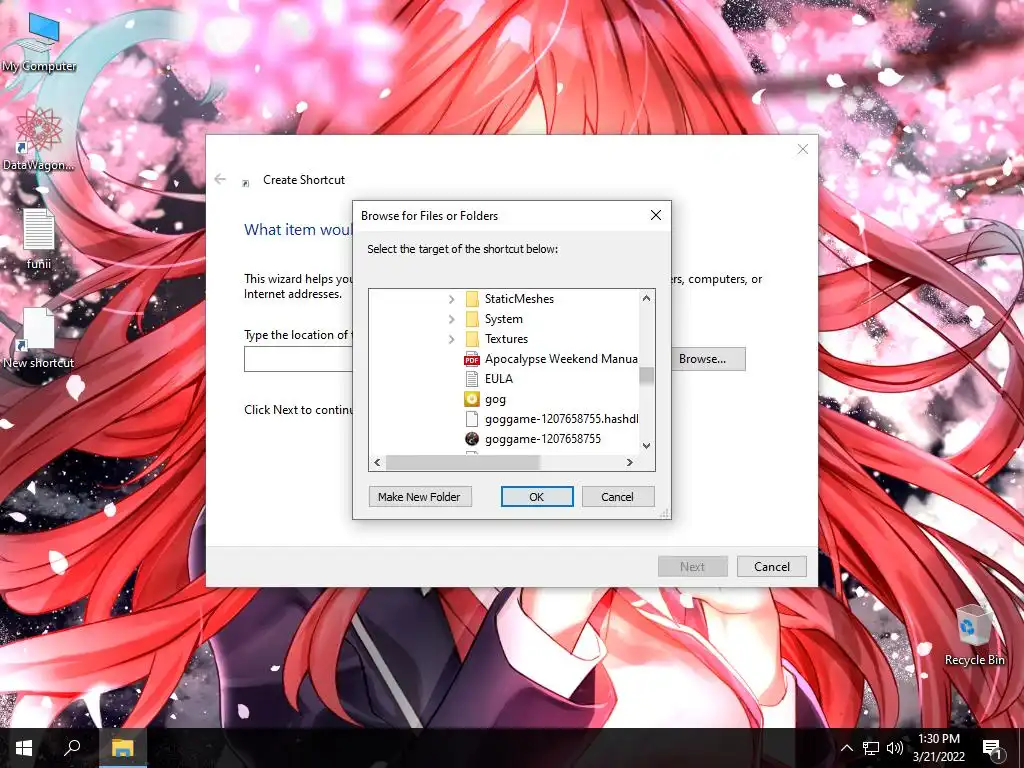Select the StaticMeshes folder name
1024x768 pixels.
[519, 299]
